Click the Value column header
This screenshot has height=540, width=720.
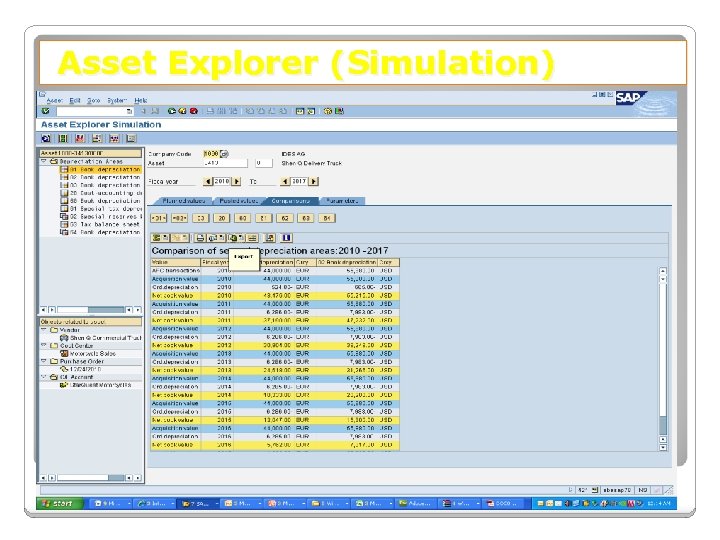click(x=176, y=262)
